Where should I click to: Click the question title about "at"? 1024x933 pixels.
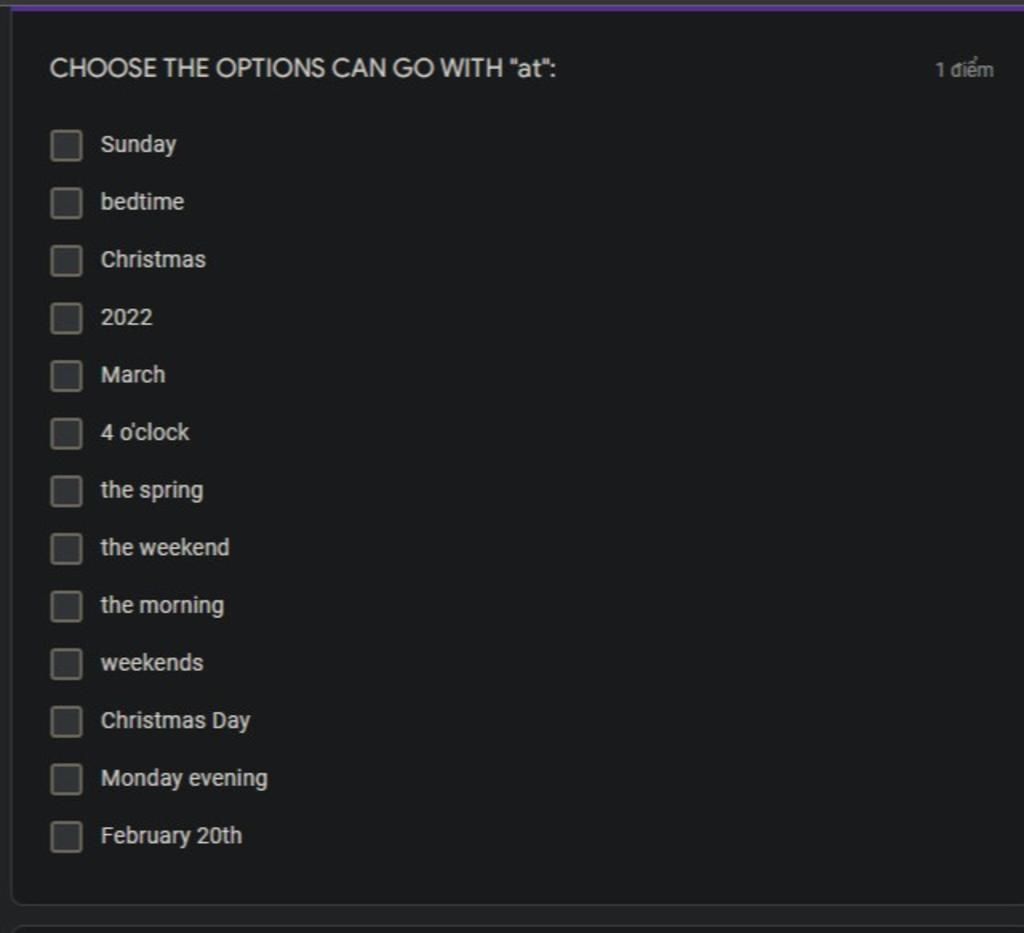[303, 68]
